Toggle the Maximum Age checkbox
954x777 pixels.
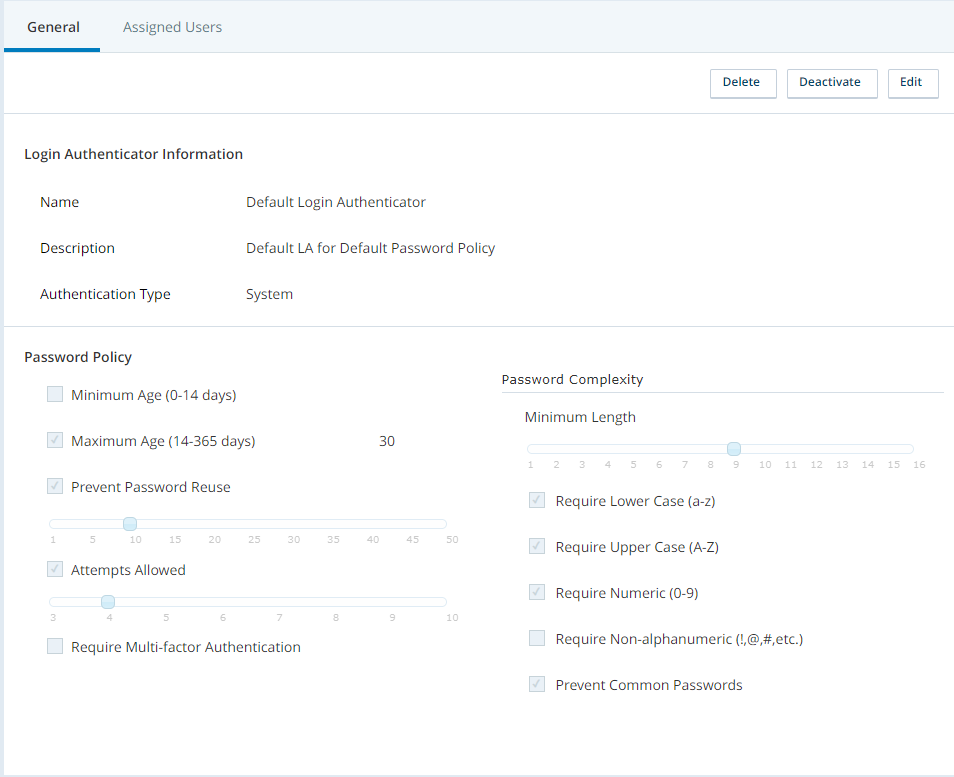55,441
